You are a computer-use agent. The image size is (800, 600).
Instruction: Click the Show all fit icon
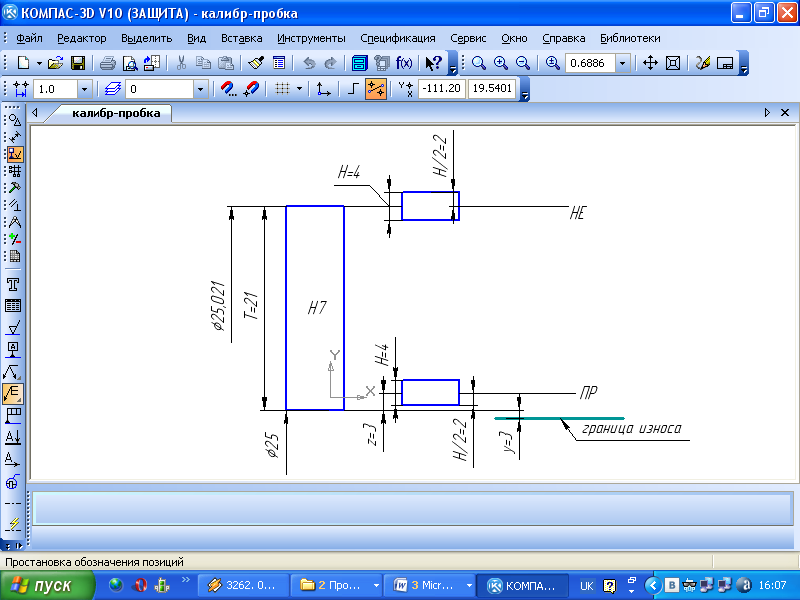672,63
